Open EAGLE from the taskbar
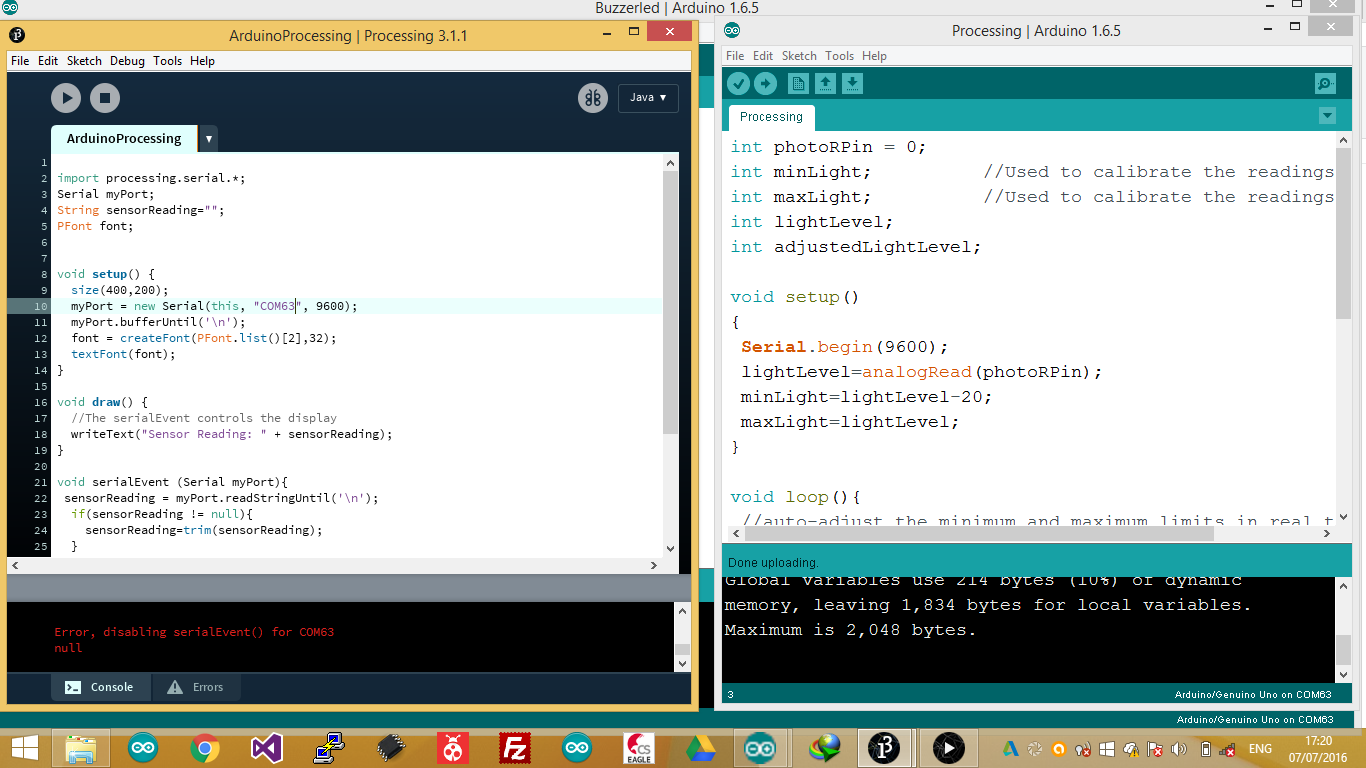Viewport: 1366px width, 768px height. [x=639, y=748]
